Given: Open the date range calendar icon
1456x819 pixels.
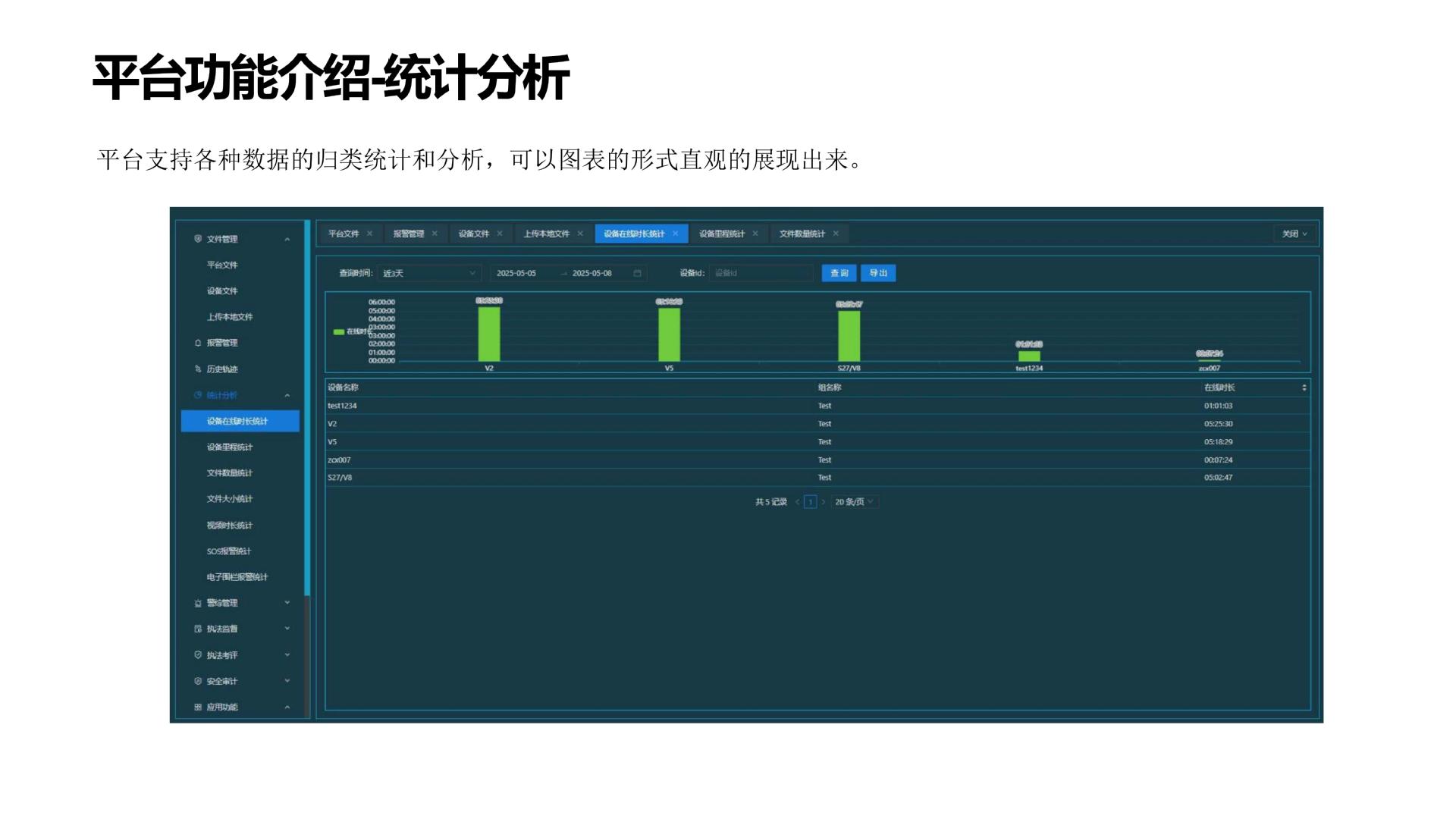Looking at the screenshot, I should (x=635, y=273).
